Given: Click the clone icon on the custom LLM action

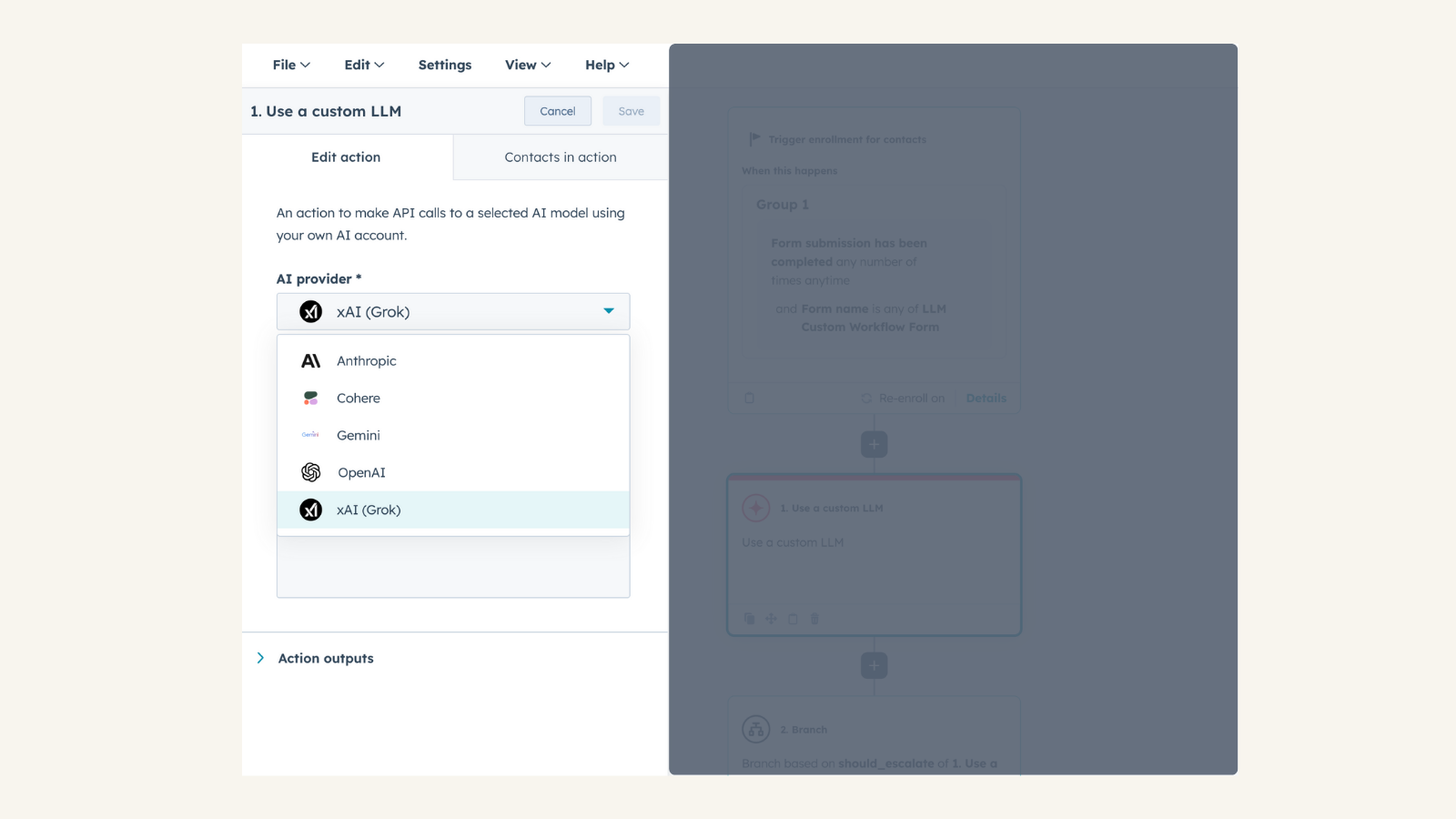Looking at the screenshot, I should (x=749, y=618).
